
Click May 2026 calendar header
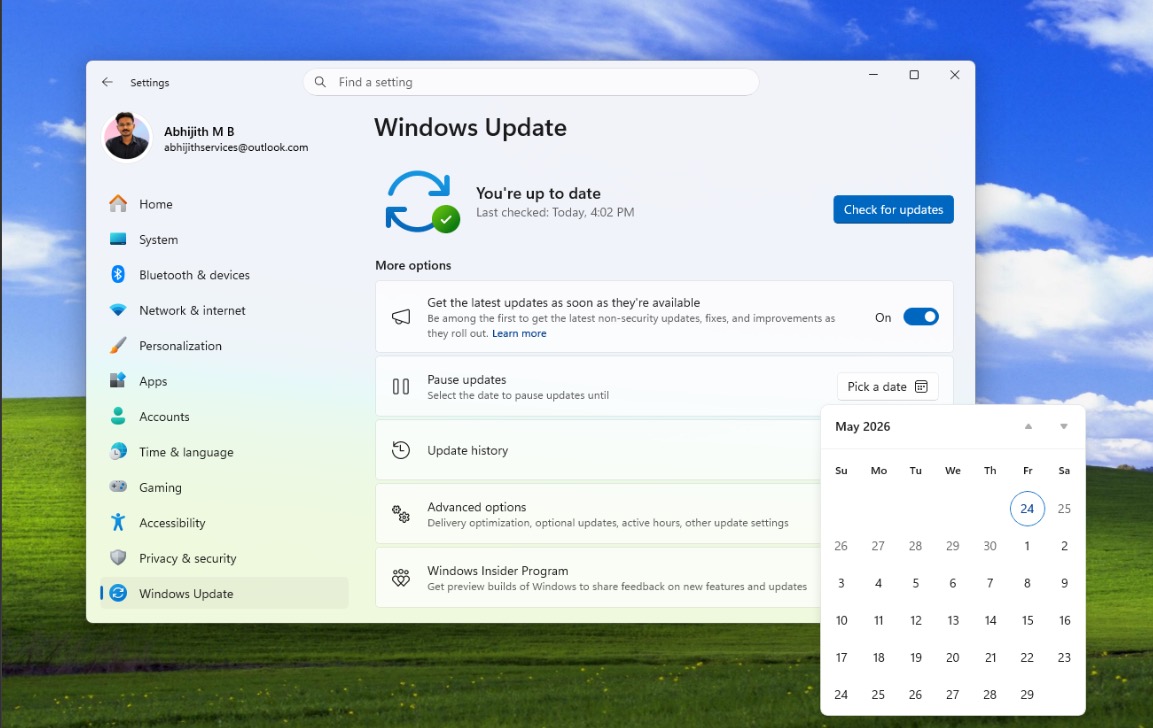863,427
